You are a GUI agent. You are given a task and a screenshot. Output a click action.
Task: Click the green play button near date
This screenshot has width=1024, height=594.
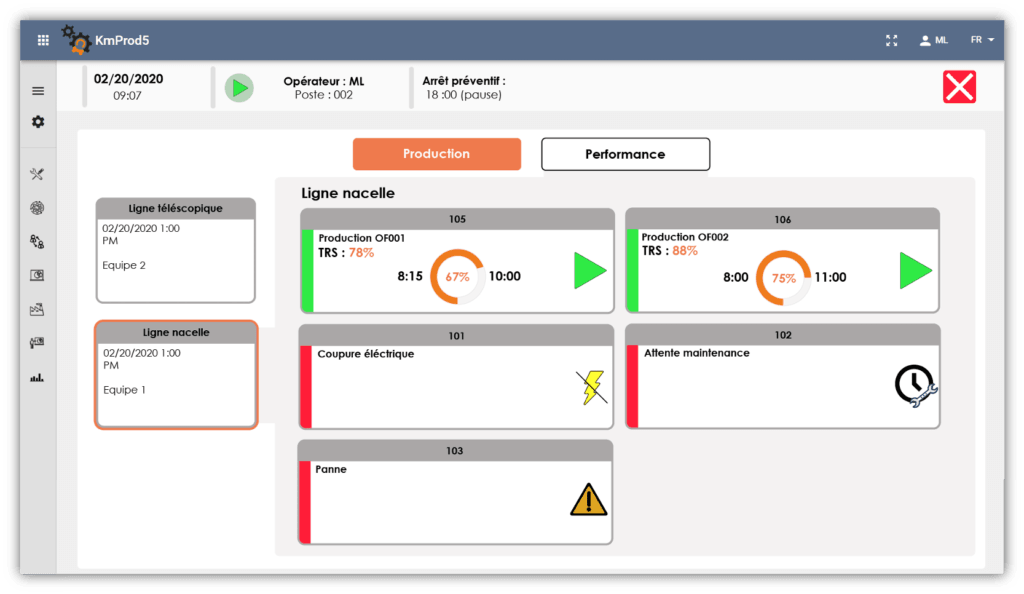tap(239, 87)
